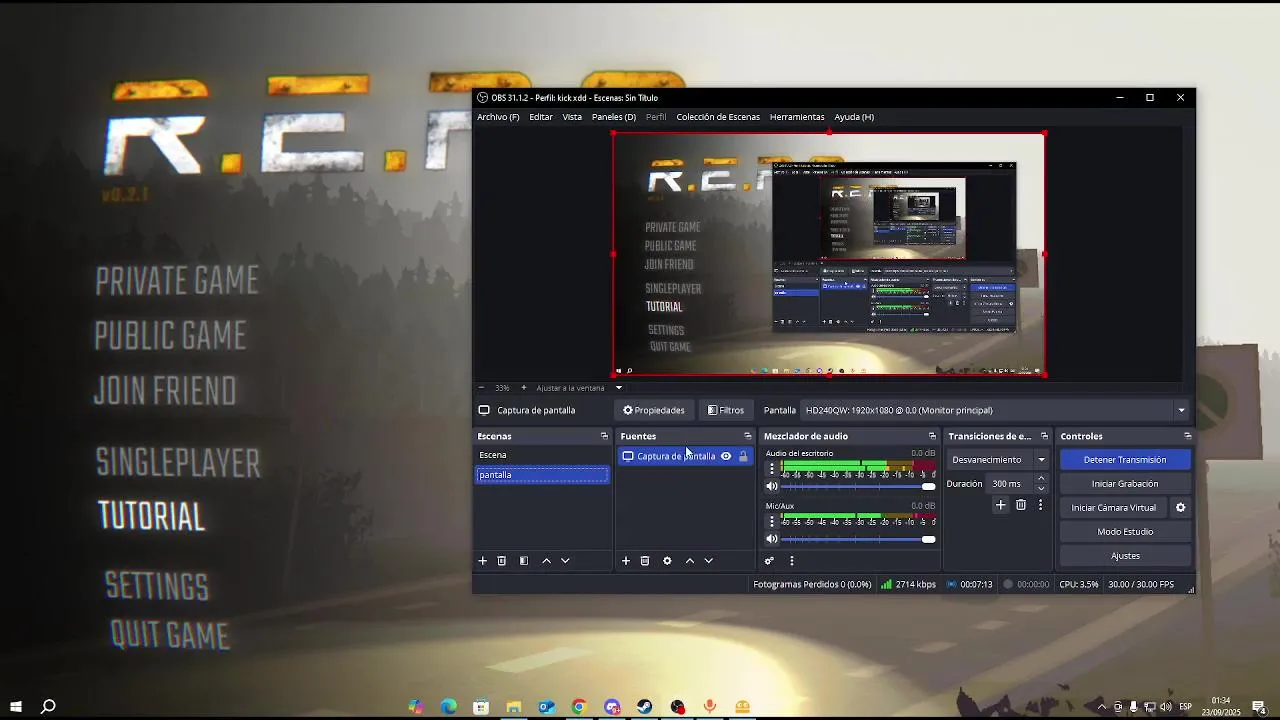Move scene down arrow in Escenas panel
The height and width of the screenshot is (720, 1280).
(565, 561)
